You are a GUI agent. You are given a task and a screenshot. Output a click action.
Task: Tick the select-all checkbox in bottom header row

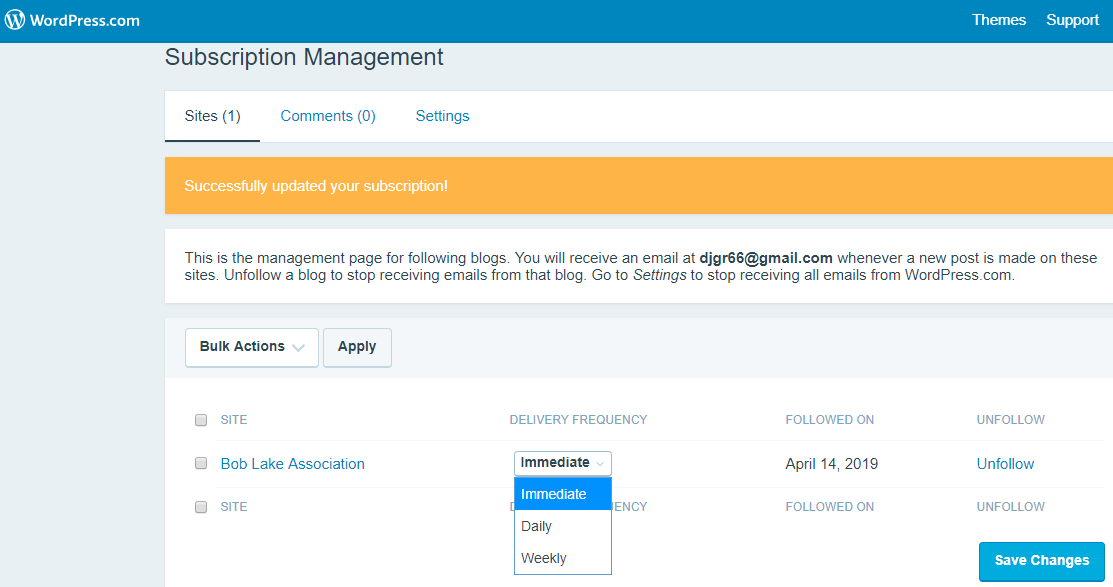[x=201, y=507]
